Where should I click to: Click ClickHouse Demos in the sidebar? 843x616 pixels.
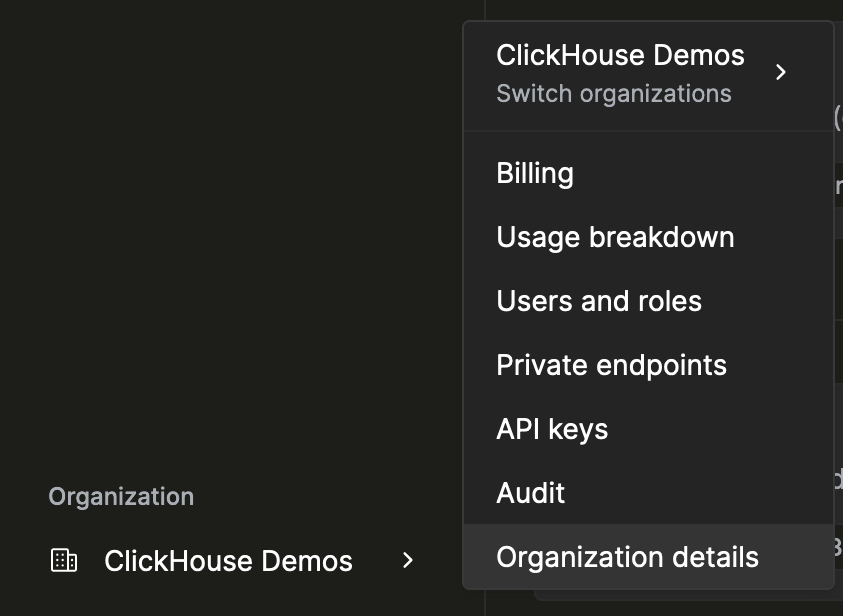(228, 561)
